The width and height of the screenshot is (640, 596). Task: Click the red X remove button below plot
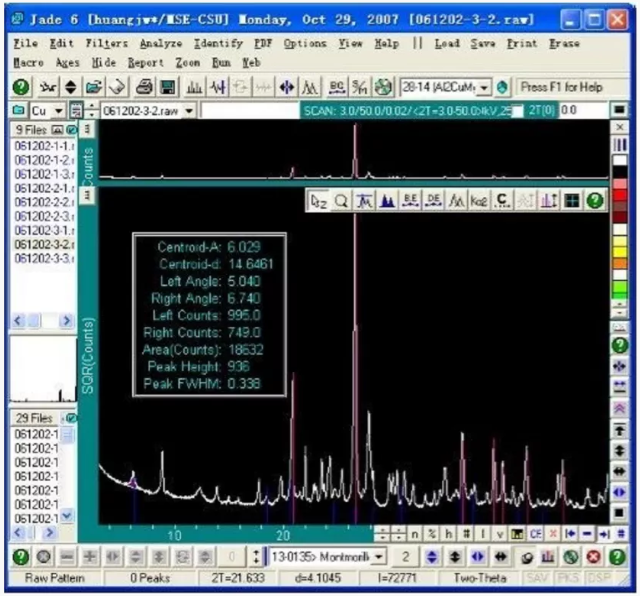553,534
